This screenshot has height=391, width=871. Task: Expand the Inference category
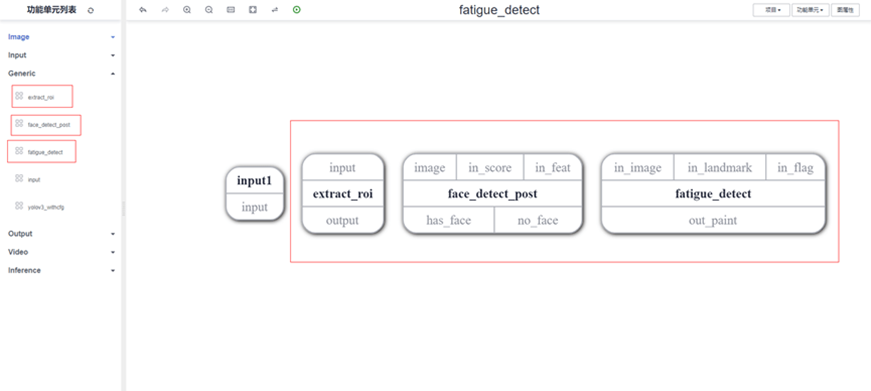[113, 270]
